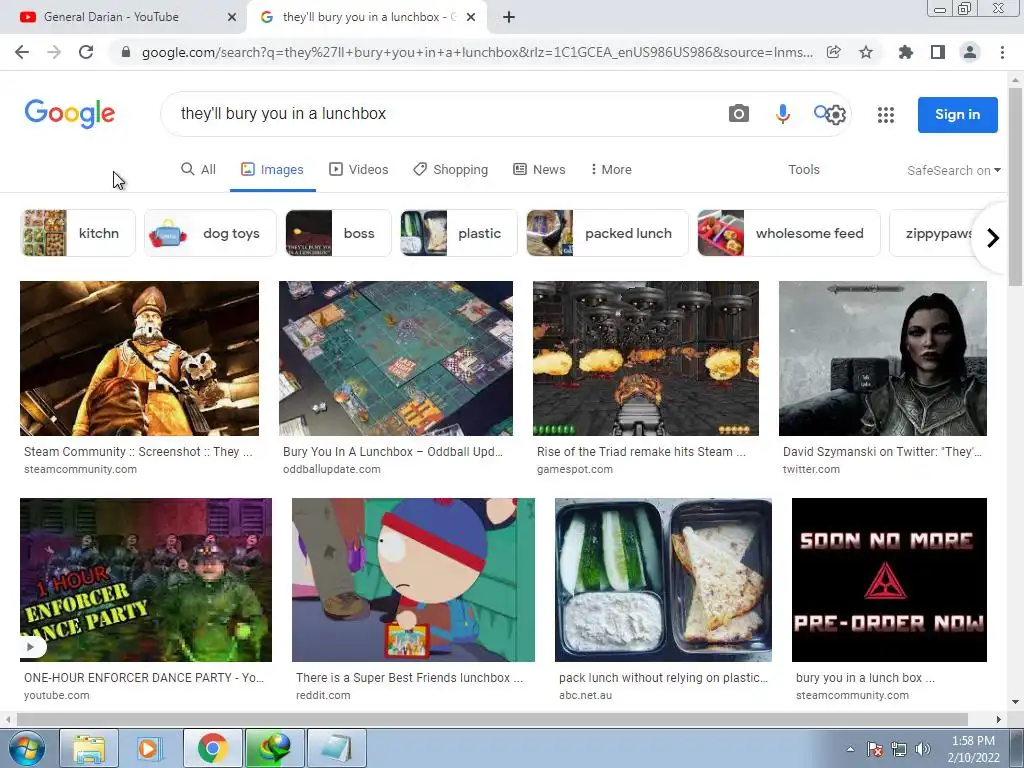The width and height of the screenshot is (1024, 768).
Task: Open Steam Community screenshot image result
Action: [139, 359]
